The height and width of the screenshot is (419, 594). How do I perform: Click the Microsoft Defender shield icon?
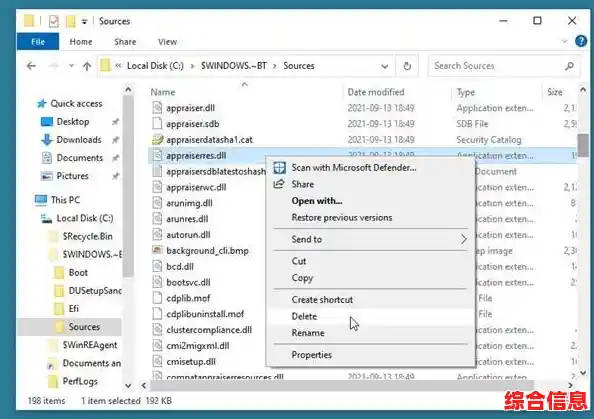click(280, 167)
